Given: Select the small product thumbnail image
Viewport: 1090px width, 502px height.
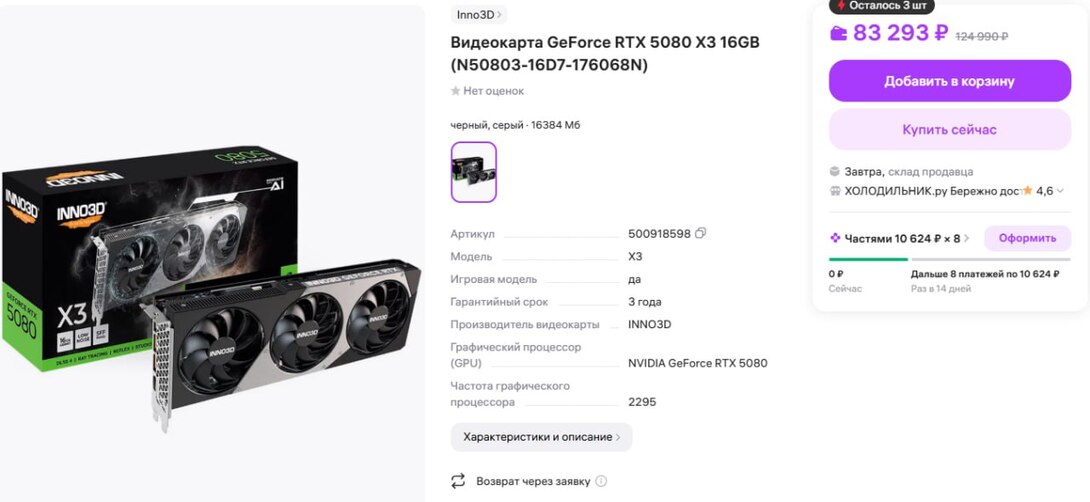Looking at the screenshot, I should [473, 172].
